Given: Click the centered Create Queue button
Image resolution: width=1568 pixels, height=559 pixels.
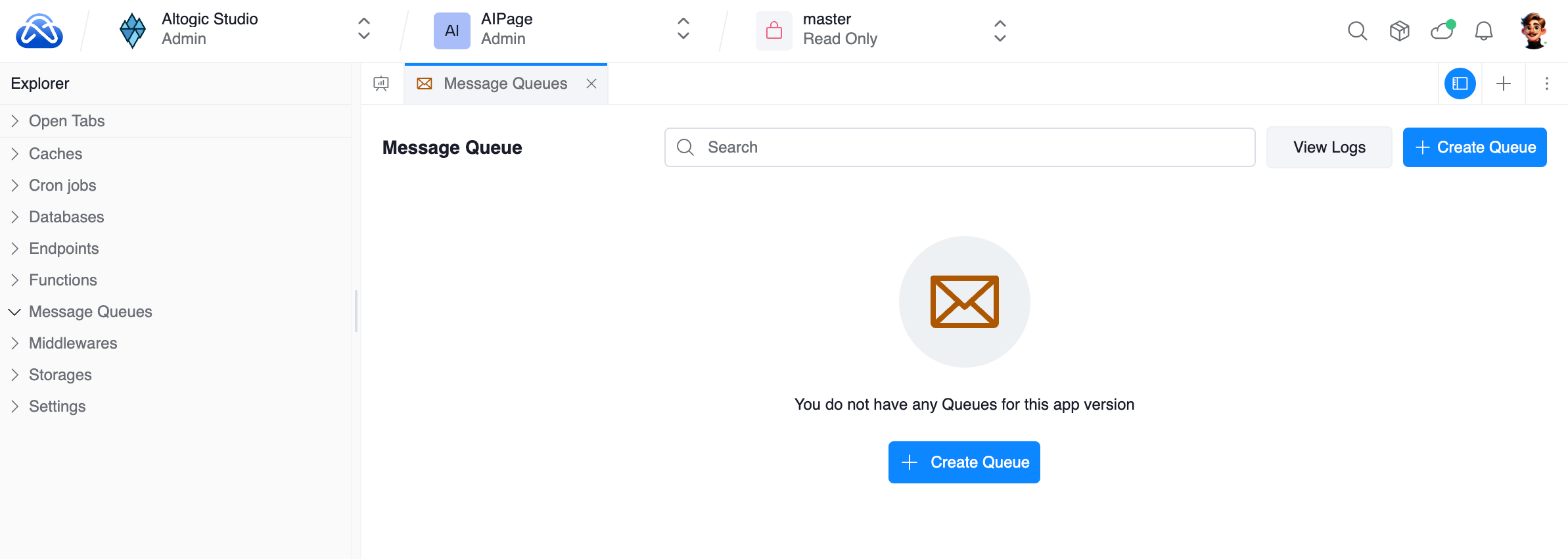Looking at the screenshot, I should (x=963, y=462).
